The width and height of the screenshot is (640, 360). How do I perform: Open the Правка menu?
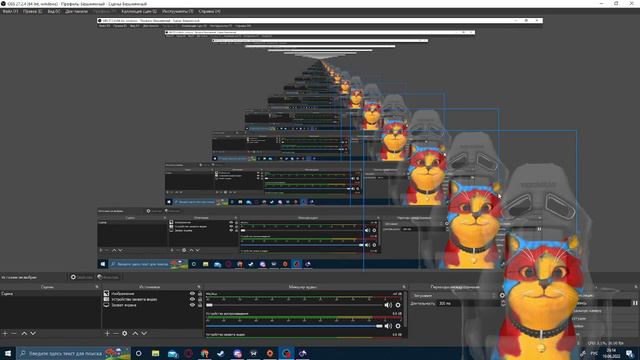[x=32, y=11]
